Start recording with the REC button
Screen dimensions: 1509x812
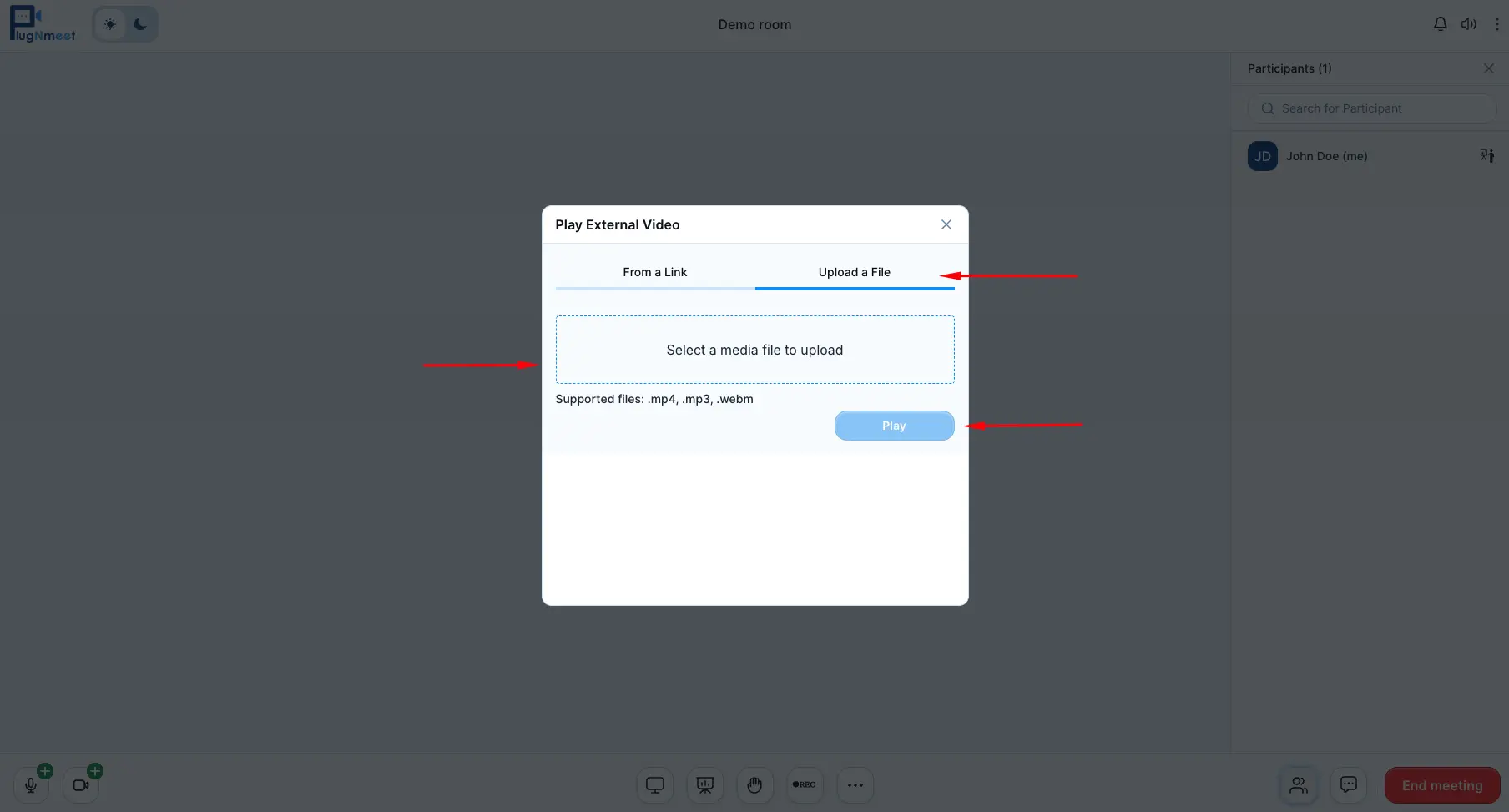pos(805,785)
